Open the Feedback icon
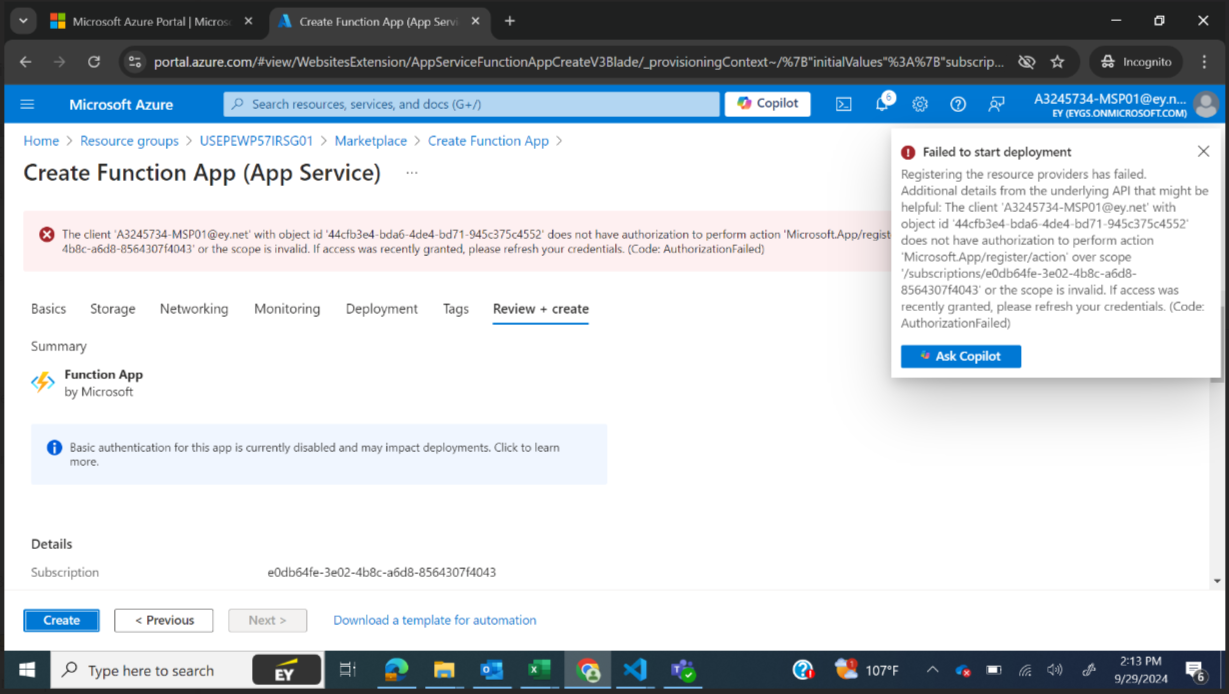 coord(996,104)
